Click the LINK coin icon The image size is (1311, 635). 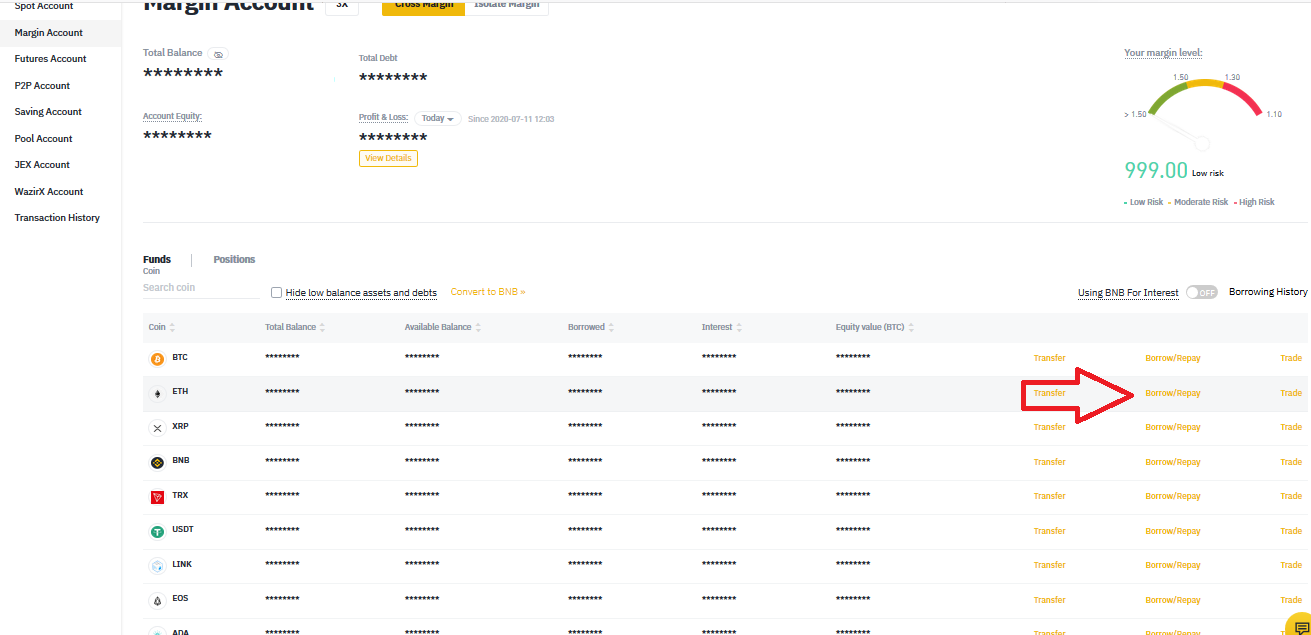point(157,566)
